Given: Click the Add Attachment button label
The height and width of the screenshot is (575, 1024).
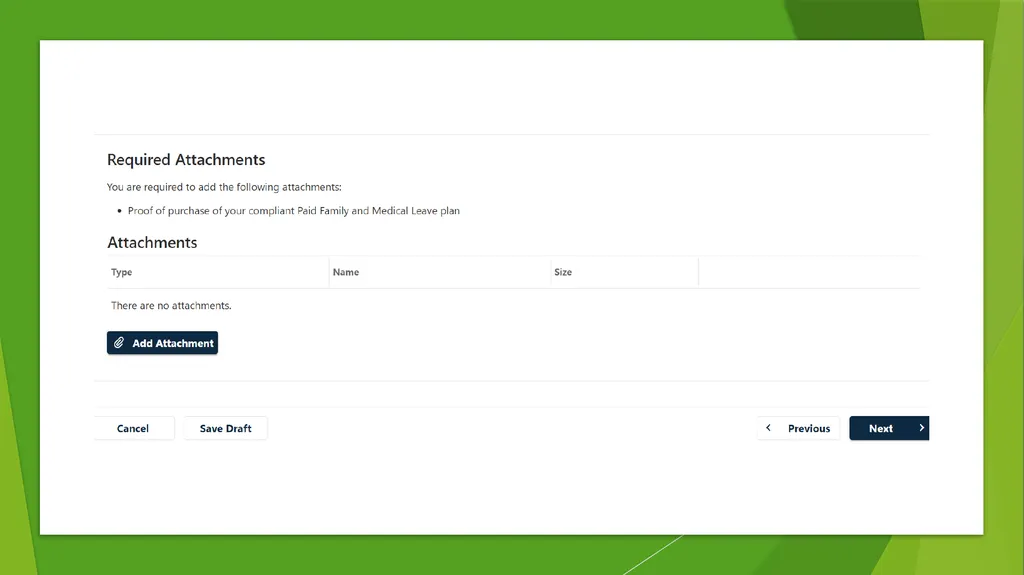Looking at the screenshot, I should [173, 343].
